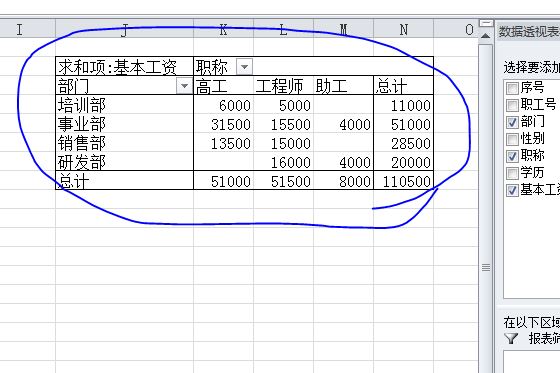560x373 pixels.
Task: Select column O header
Action: point(456,30)
